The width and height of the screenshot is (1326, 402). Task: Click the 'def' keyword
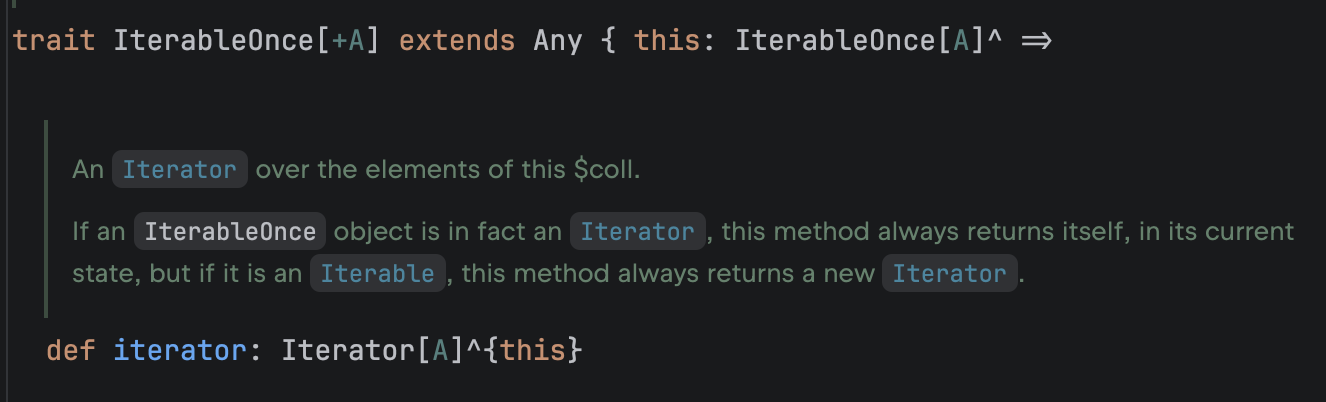(71, 351)
